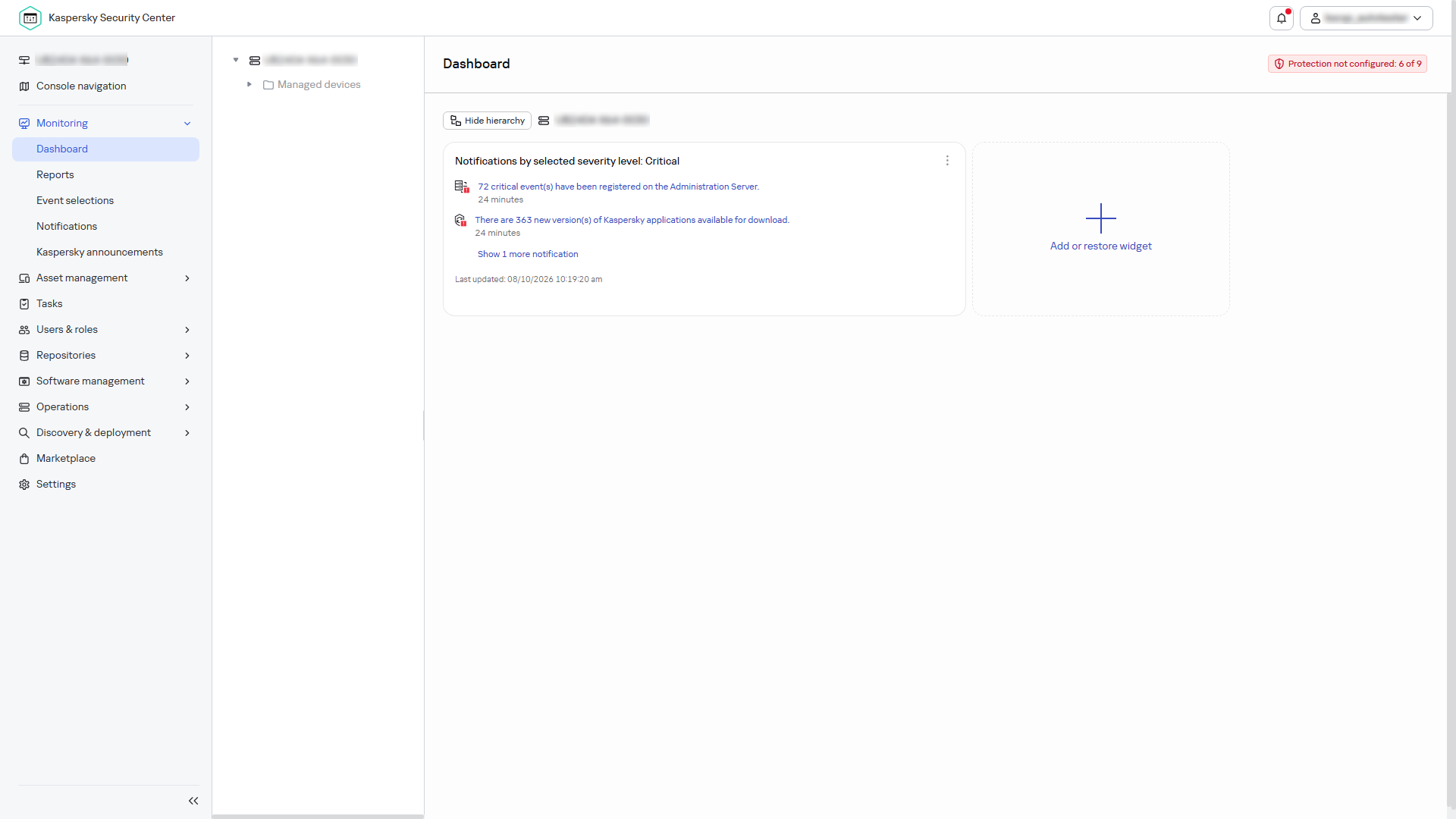The width and height of the screenshot is (1456, 819).
Task: Collapse the Monitoring section chevron
Action: pos(187,124)
